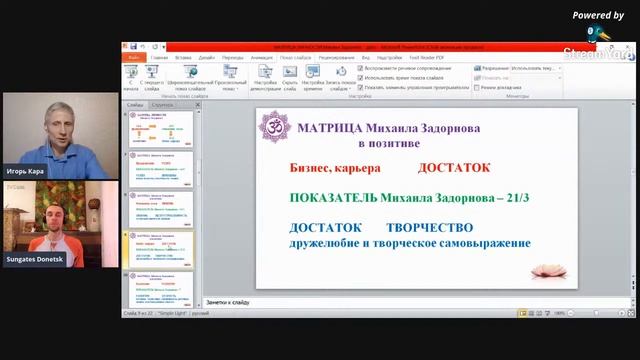Click notes field 'Заметки к слайду'
The height and width of the screenshot is (360, 640).
(416, 302)
